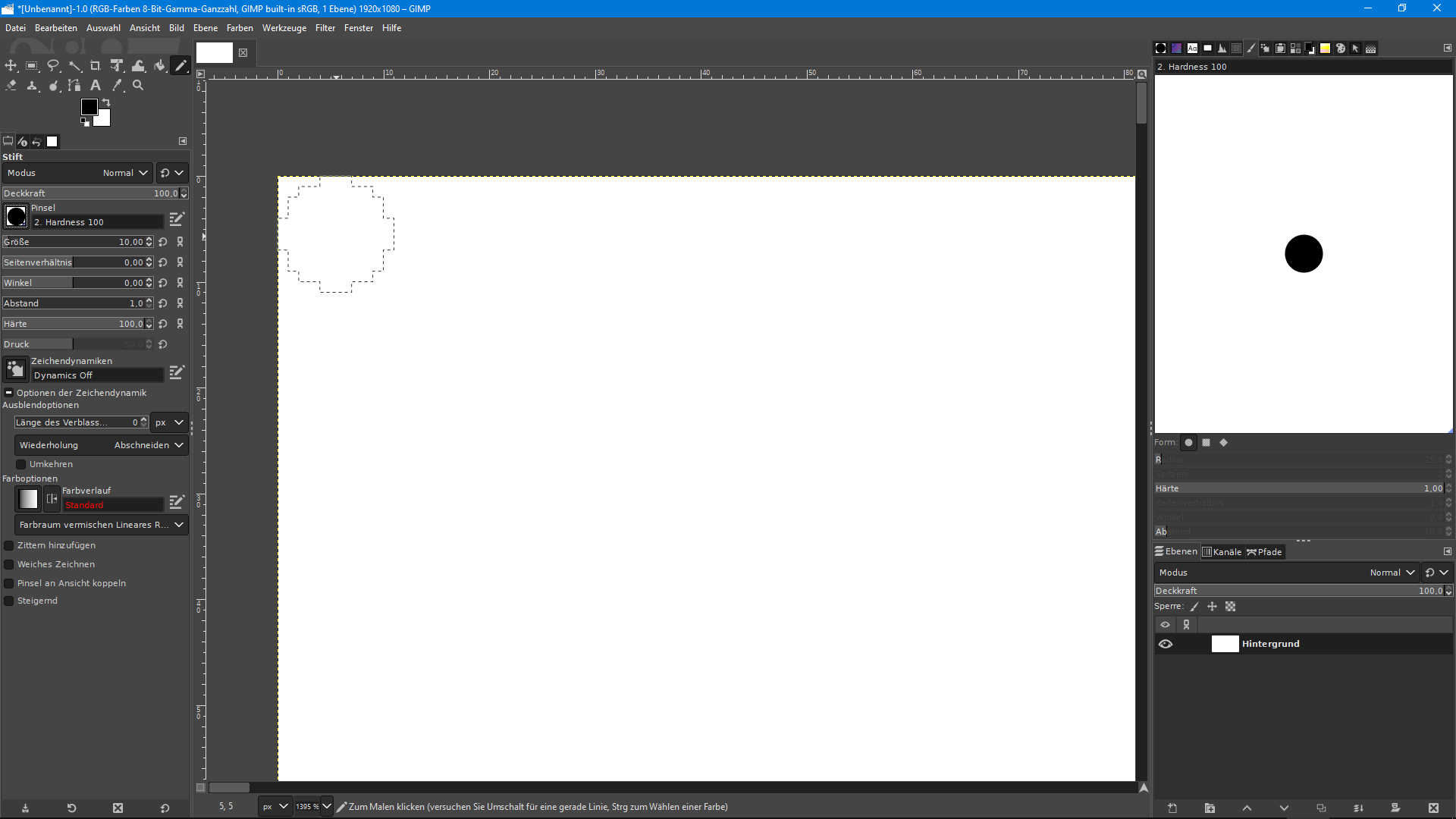Screen dimensions: 1456x819
Task: Select the Crop tool
Action: pos(96,66)
